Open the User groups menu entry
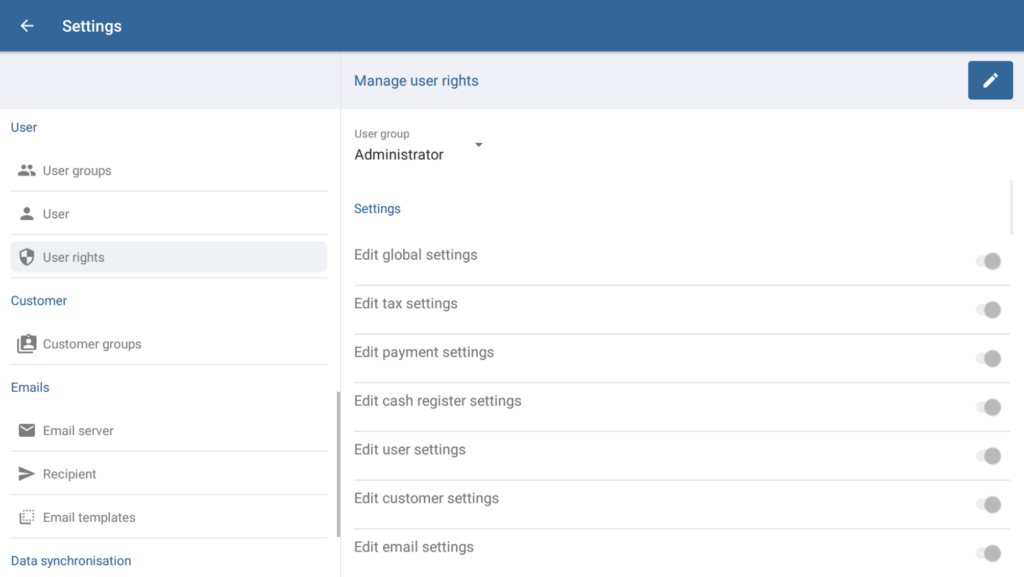1024x577 pixels. pos(77,171)
